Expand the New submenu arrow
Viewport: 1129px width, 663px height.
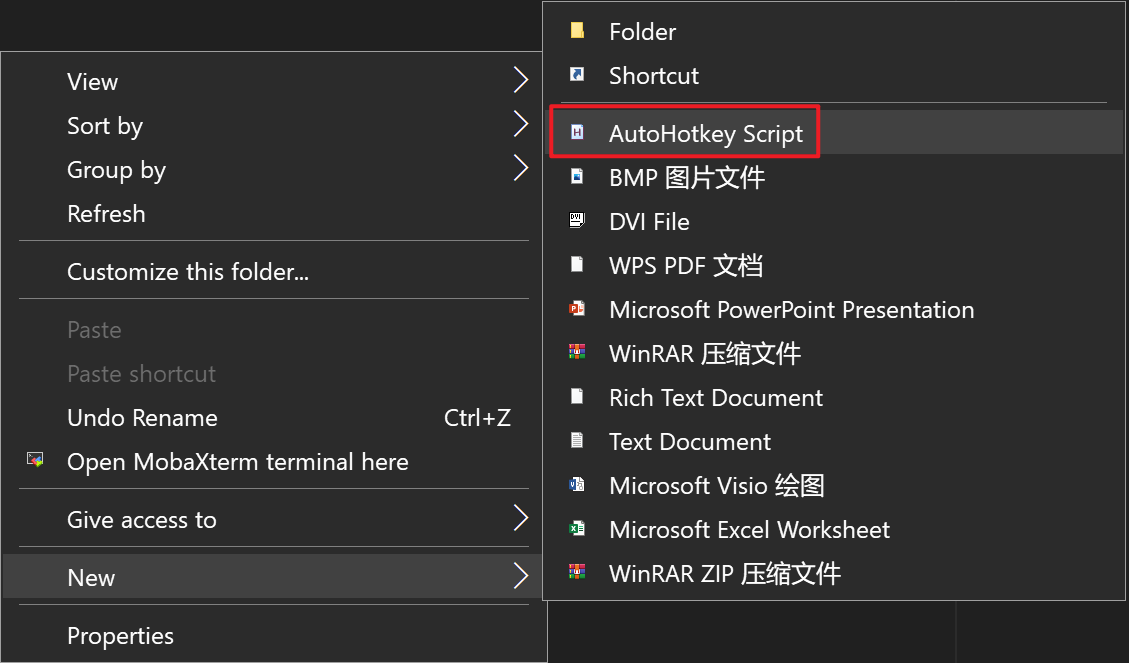click(521, 576)
